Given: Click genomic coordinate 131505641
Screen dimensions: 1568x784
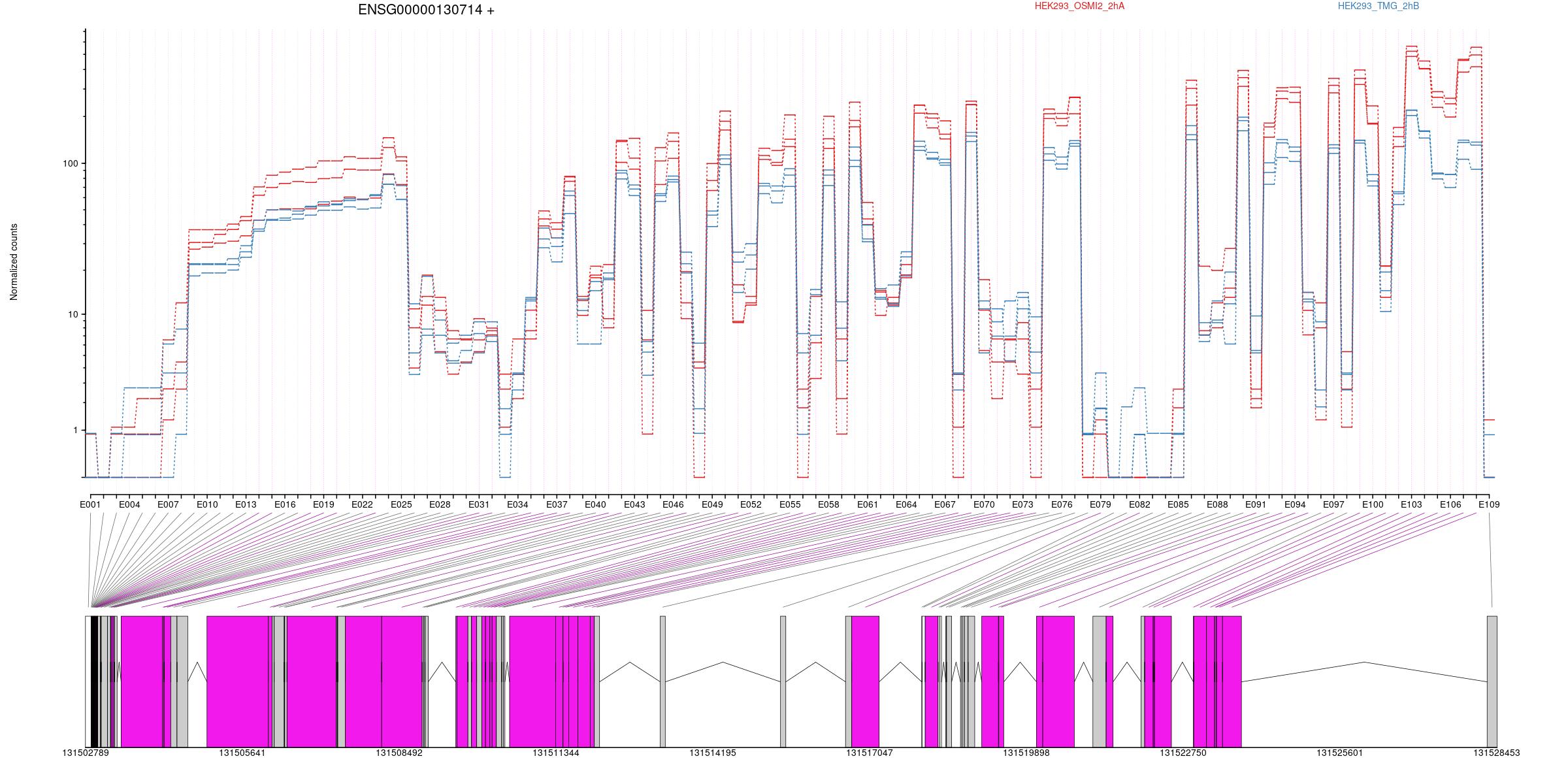Looking at the screenshot, I should tap(242, 753).
